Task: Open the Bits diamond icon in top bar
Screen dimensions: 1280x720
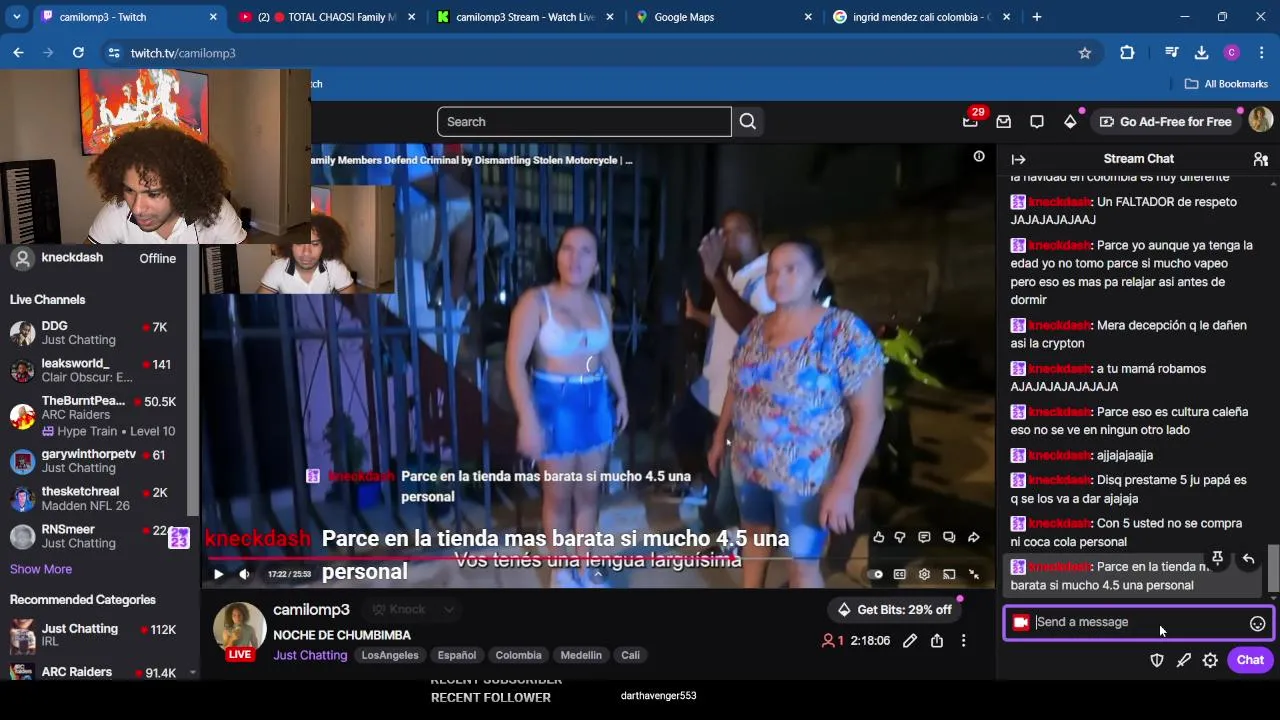Action: tap(1070, 122)
